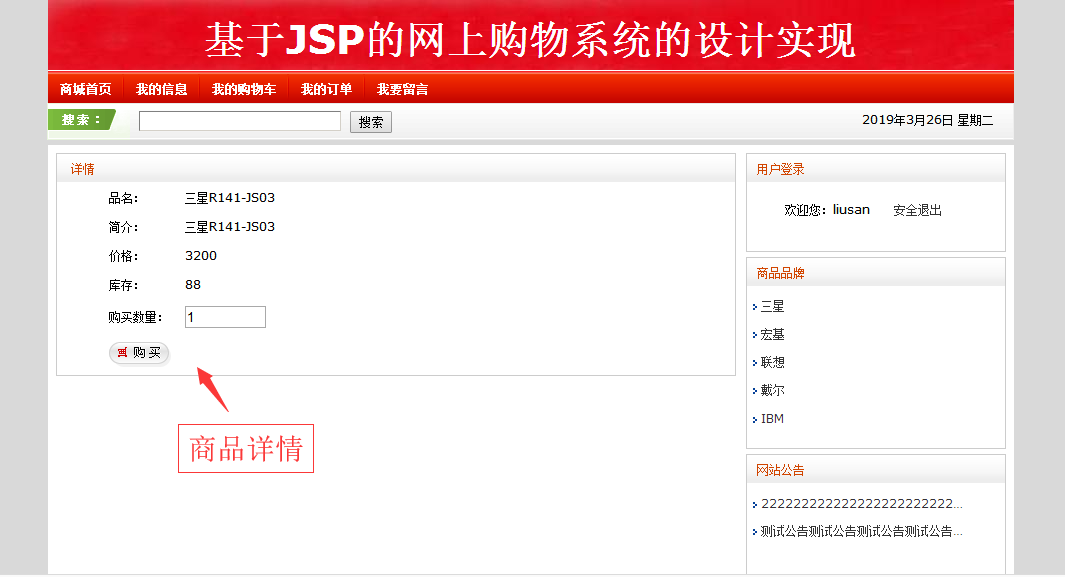Click the 简介 value 三星R141-JS03

coord(230,227)
